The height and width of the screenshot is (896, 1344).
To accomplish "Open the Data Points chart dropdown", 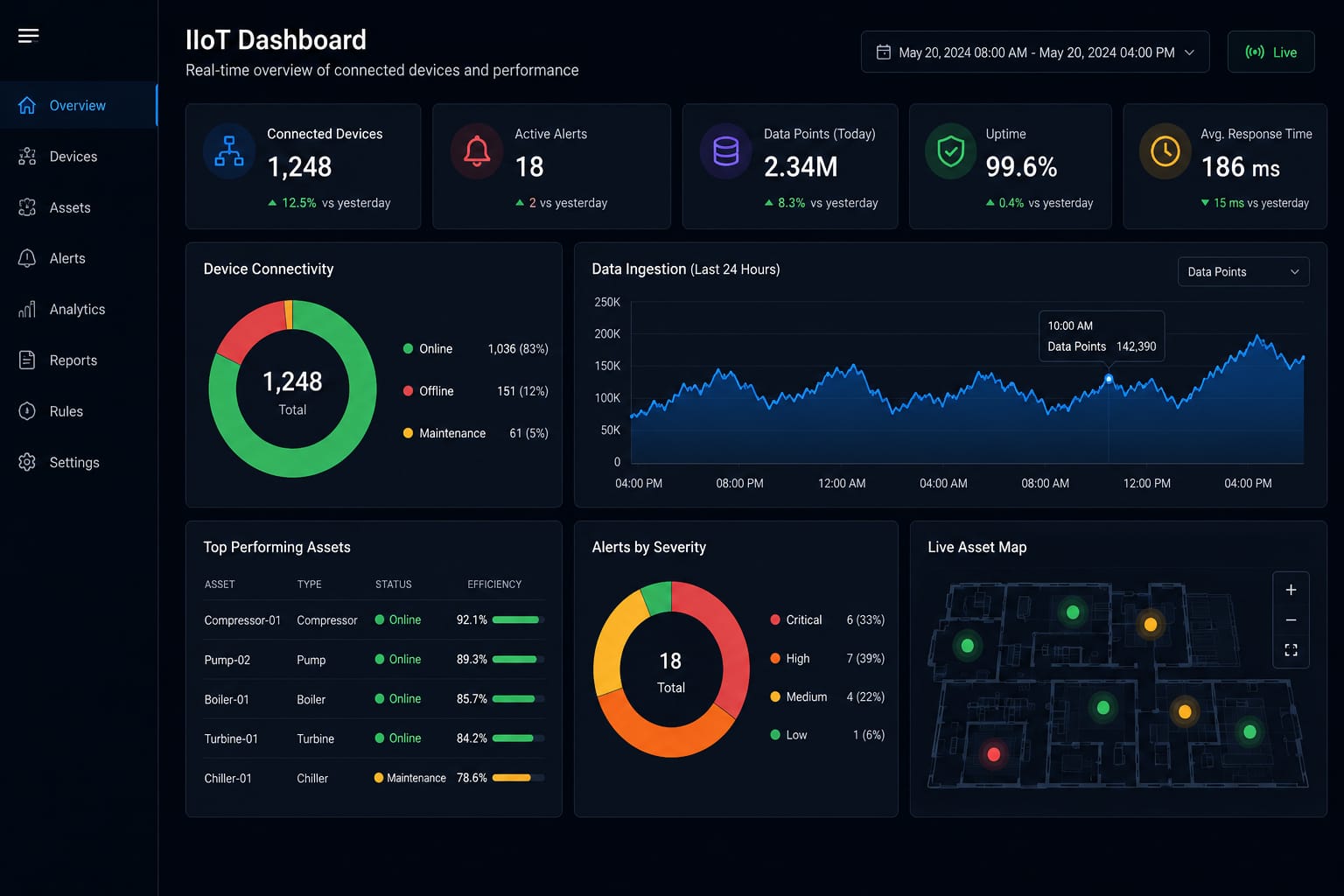I will (x=1243, y=272).
